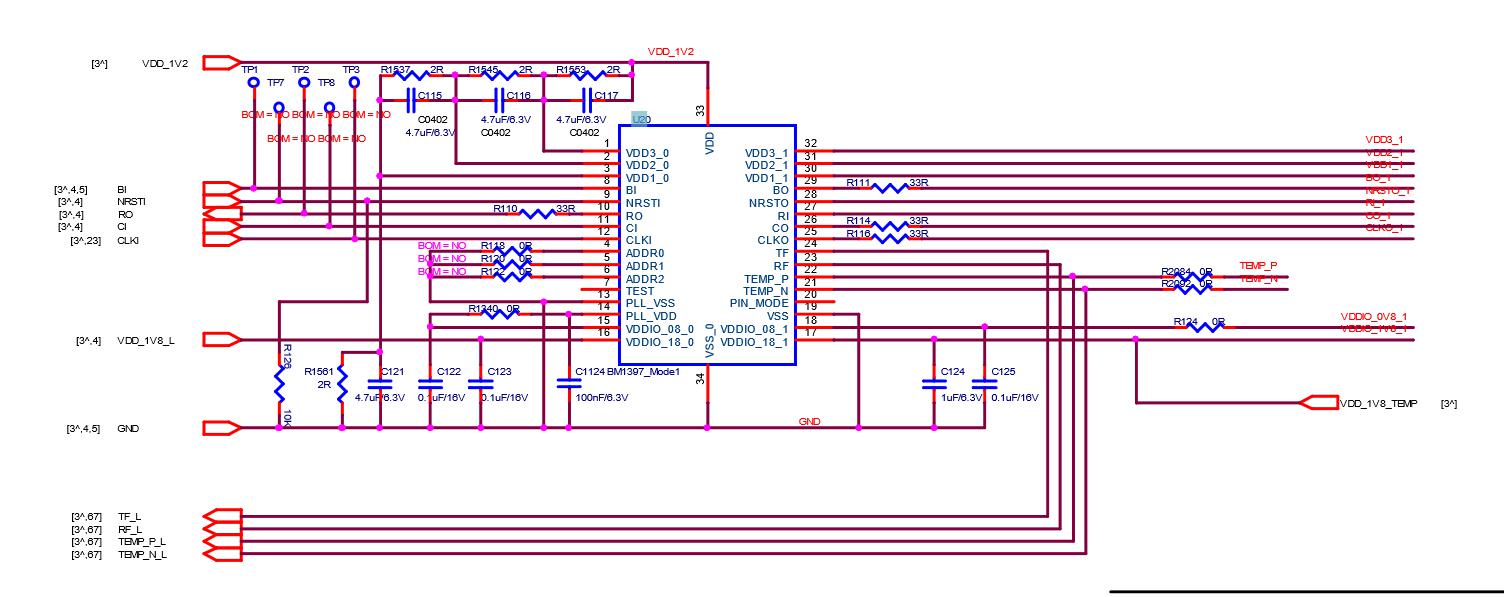Select the BM1397_Mode1 part name label
1504x597 pixels.
click(643, 372)
